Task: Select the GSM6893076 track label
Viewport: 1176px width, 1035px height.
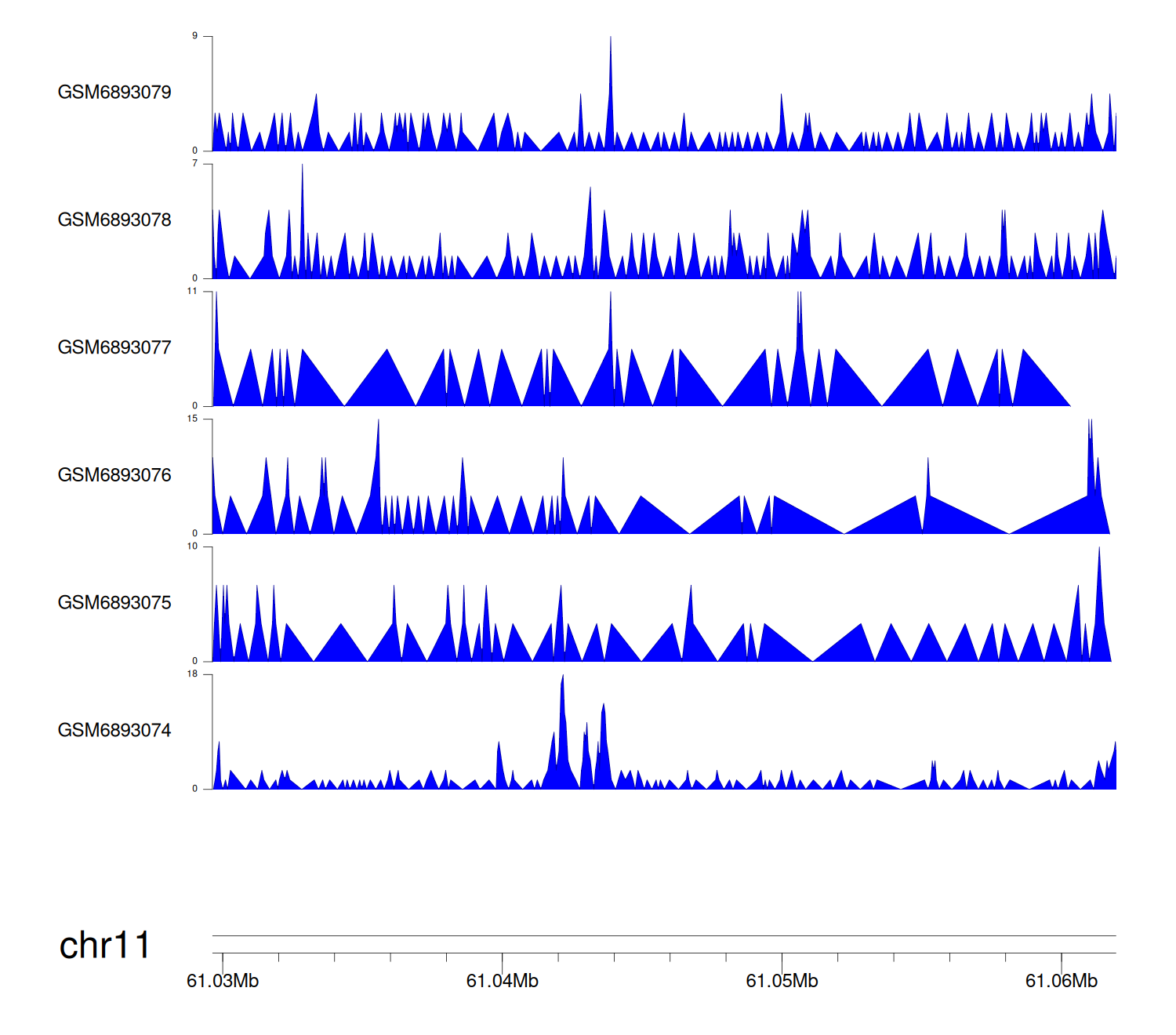Action: [x=114, y=475]
